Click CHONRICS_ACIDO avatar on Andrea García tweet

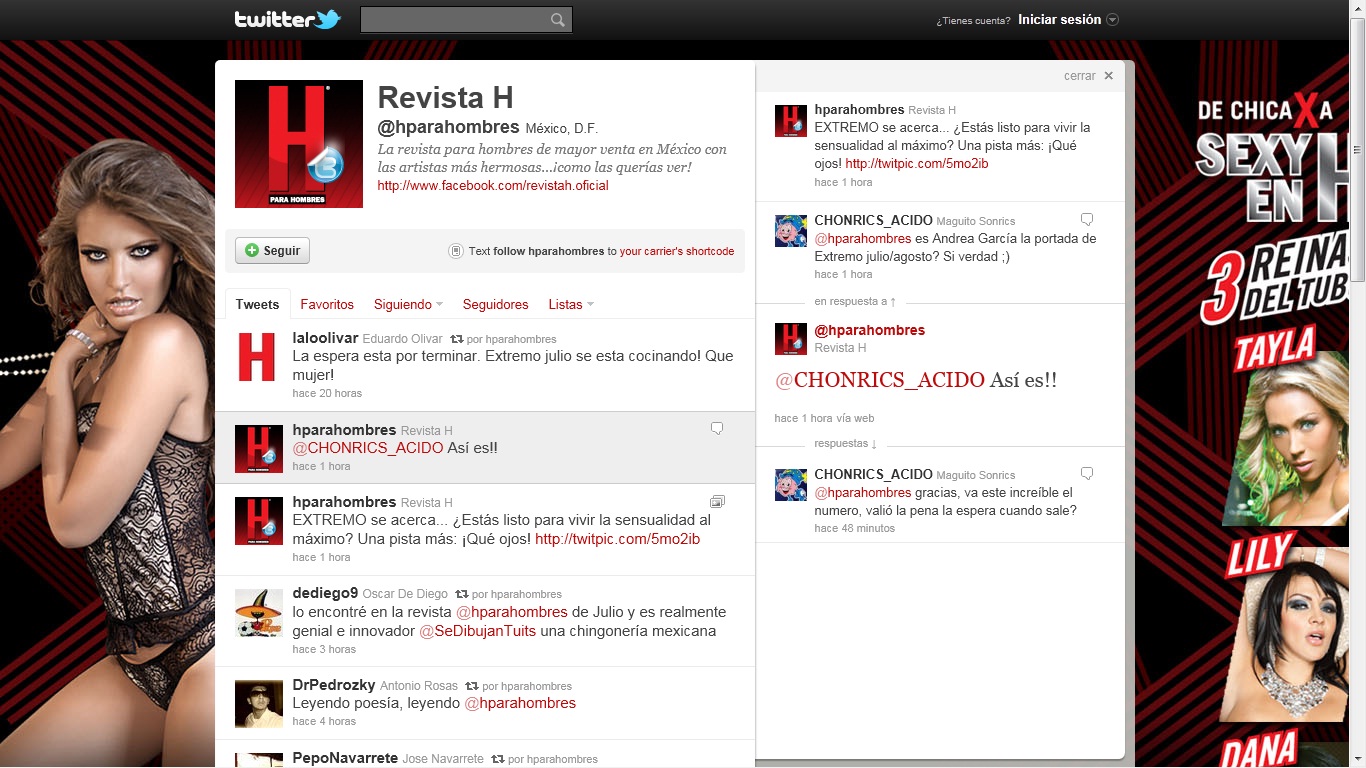point(791,231)
